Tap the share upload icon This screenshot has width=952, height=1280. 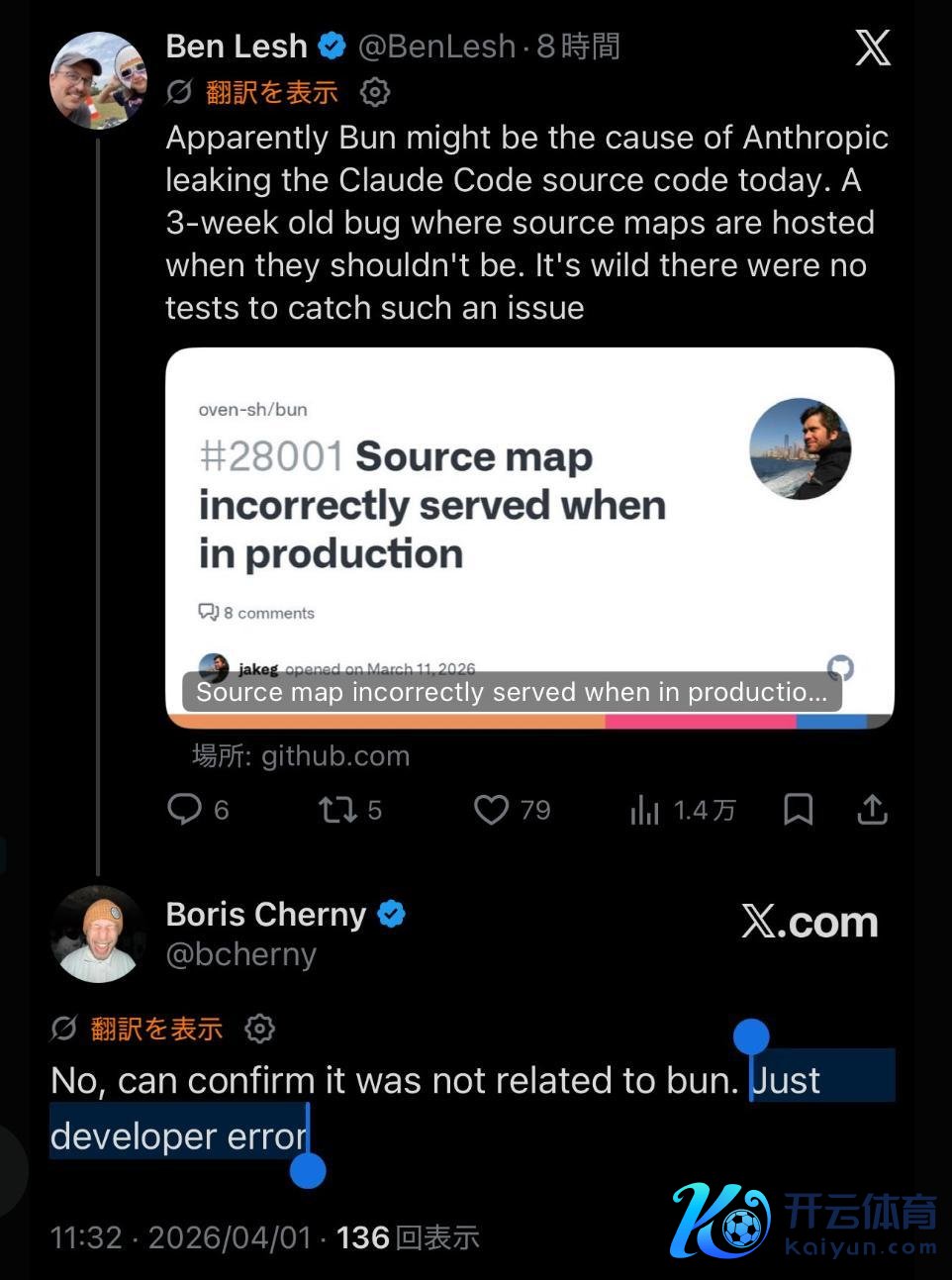tap(872, 810)
